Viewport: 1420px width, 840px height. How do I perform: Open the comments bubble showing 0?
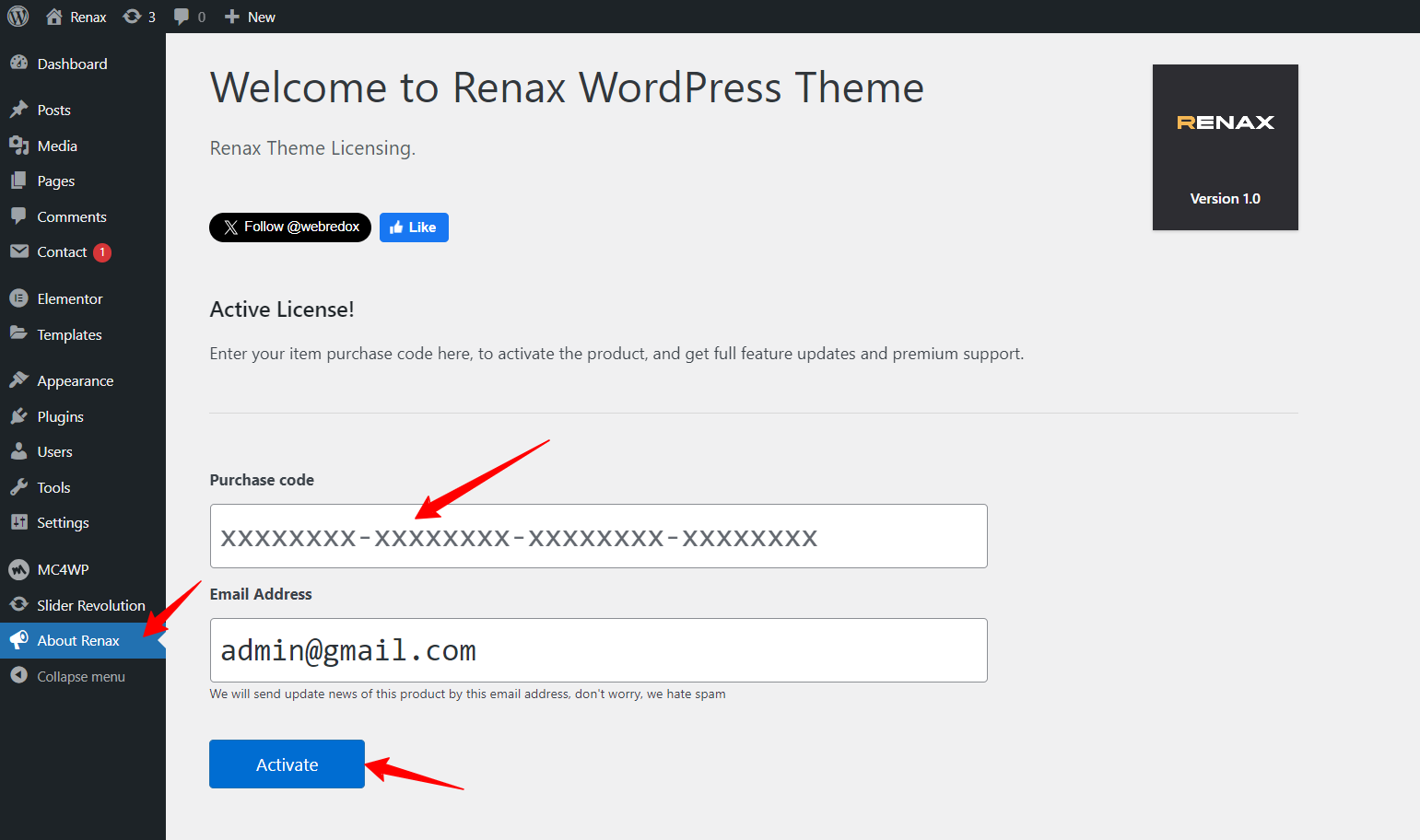point(190,17)
